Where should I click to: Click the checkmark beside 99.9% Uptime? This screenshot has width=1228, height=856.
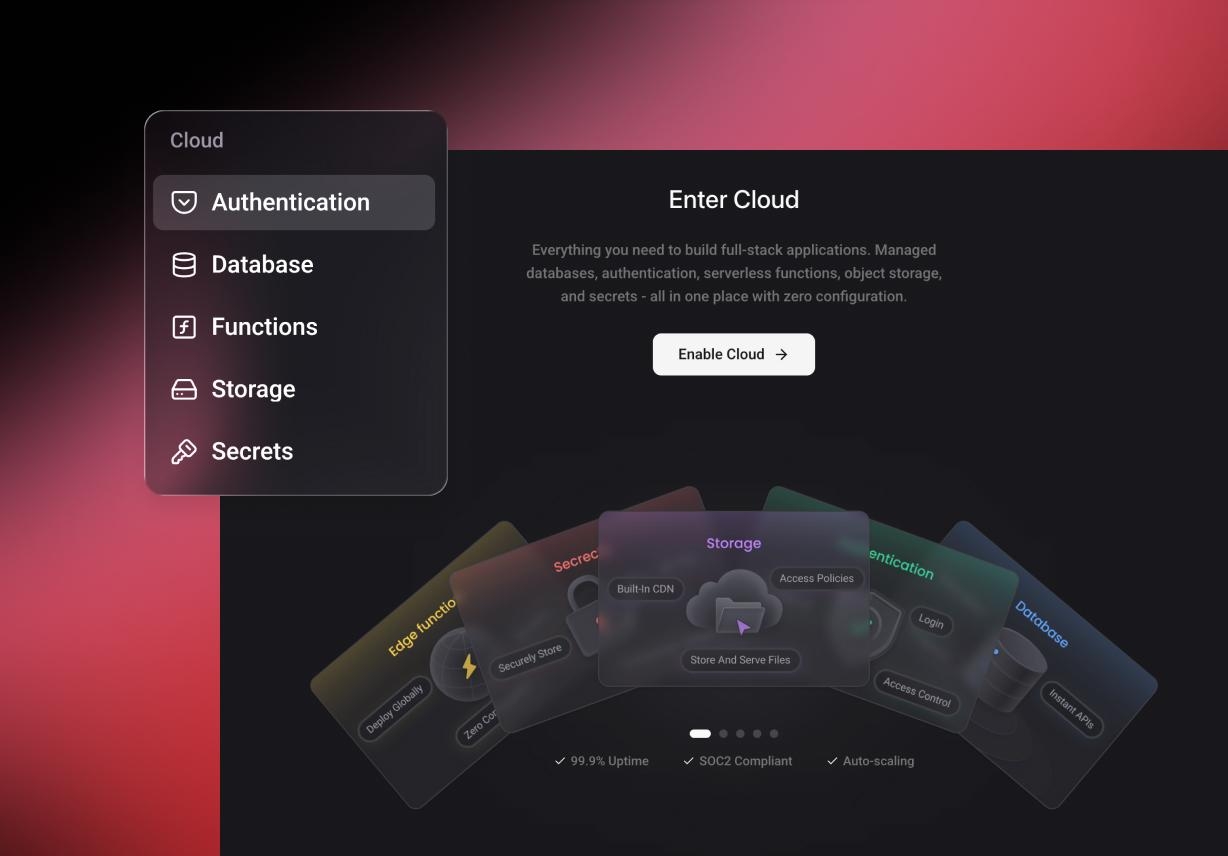click(x=560, y=761)
